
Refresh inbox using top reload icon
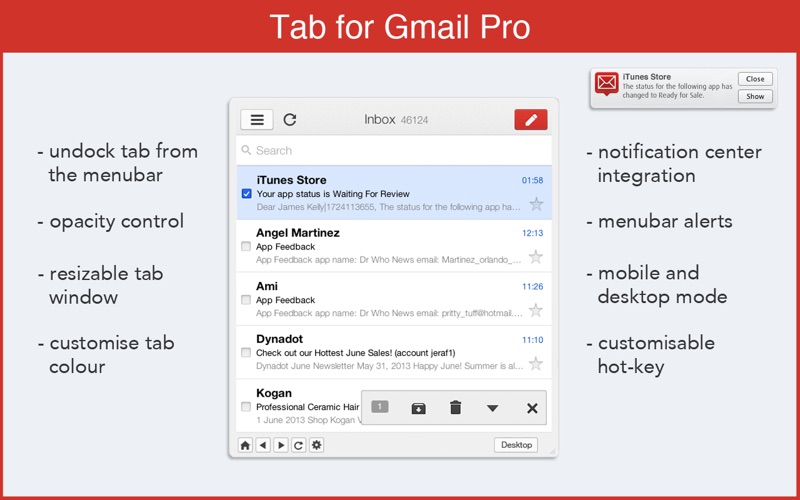(x=290, y=120)
